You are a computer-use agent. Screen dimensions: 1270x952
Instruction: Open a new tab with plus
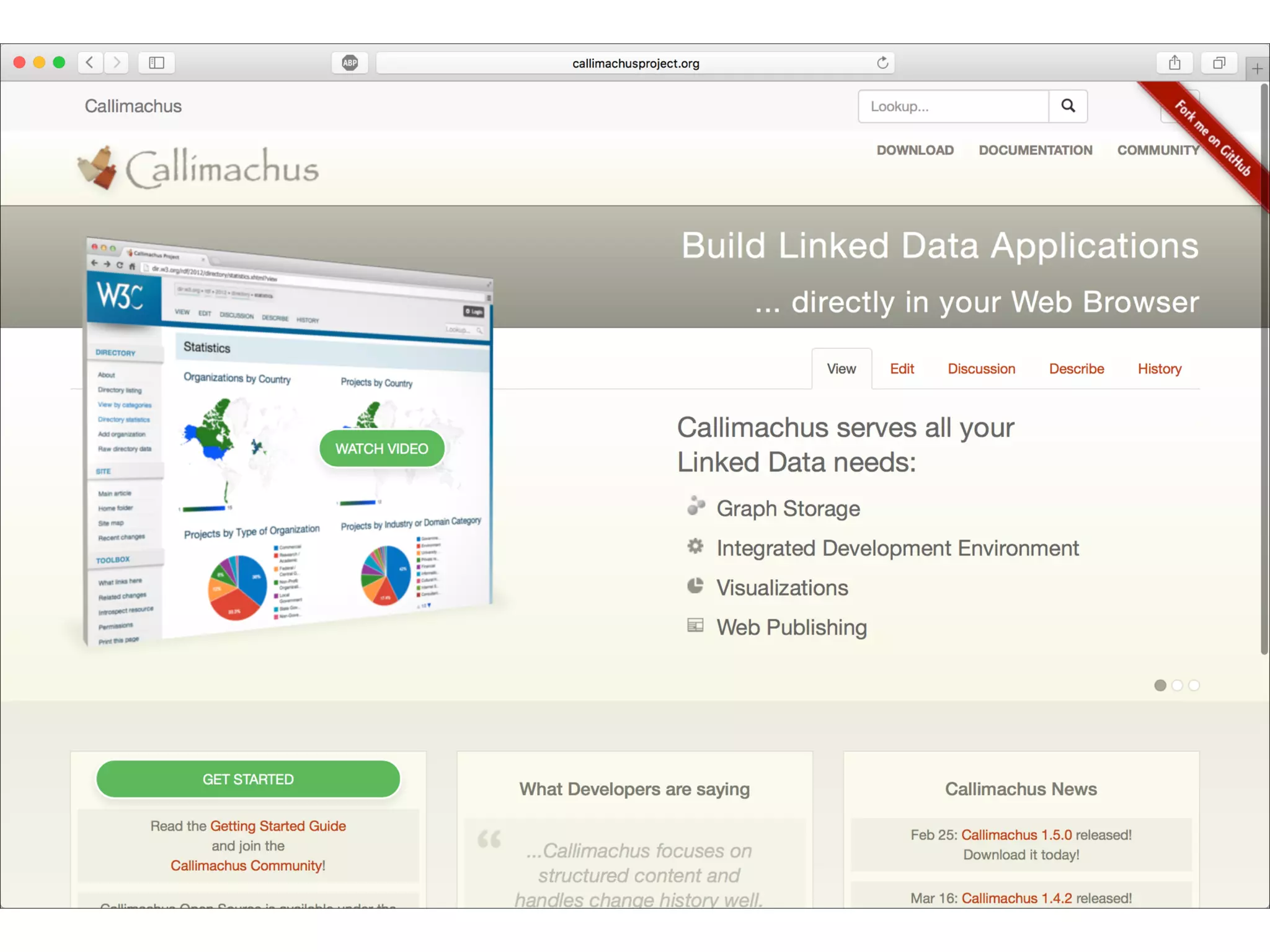click(x=1257, y=69)
